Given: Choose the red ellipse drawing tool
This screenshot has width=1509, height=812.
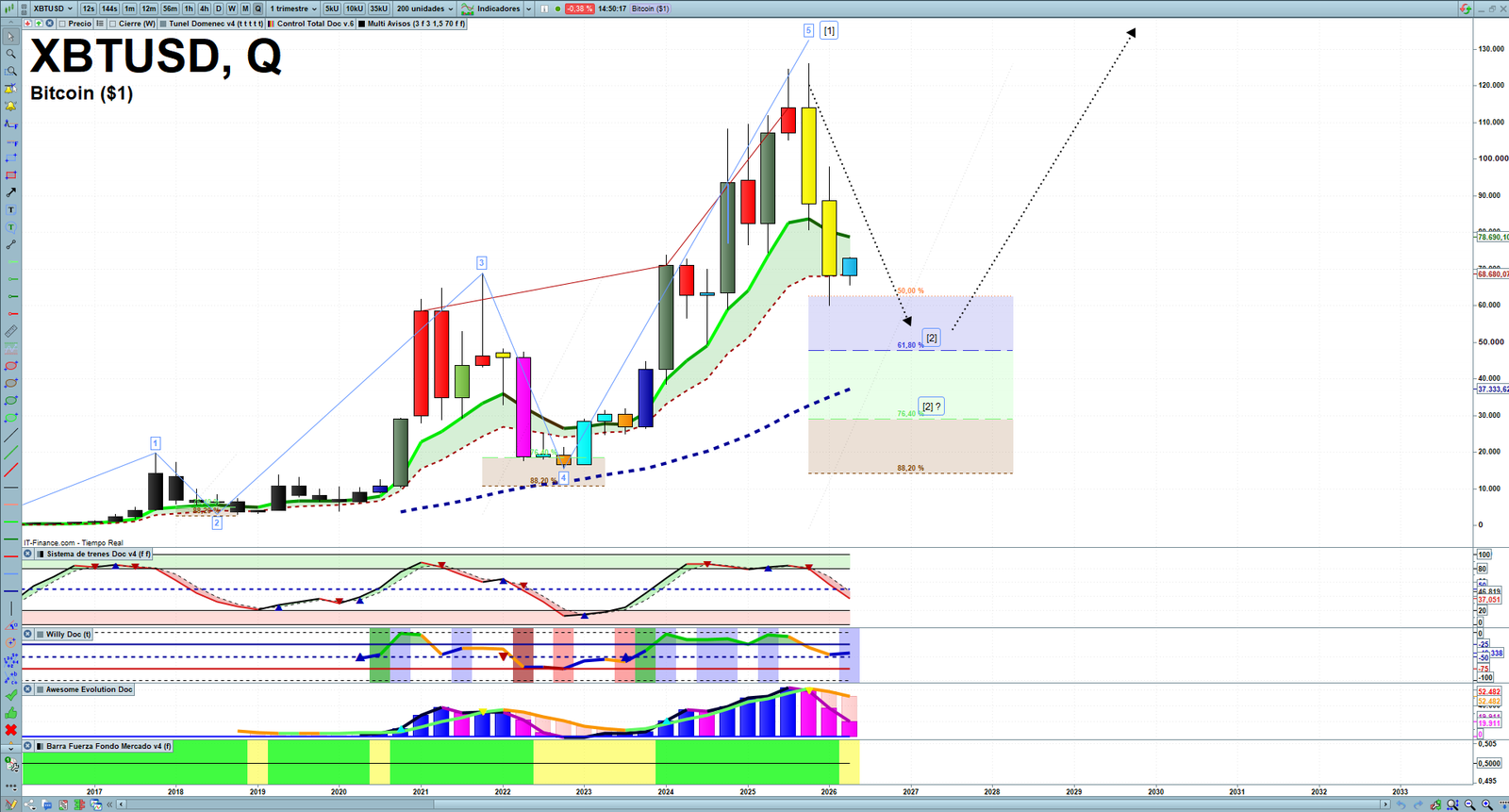Looking at the screenshot, I should pos(10,366).
